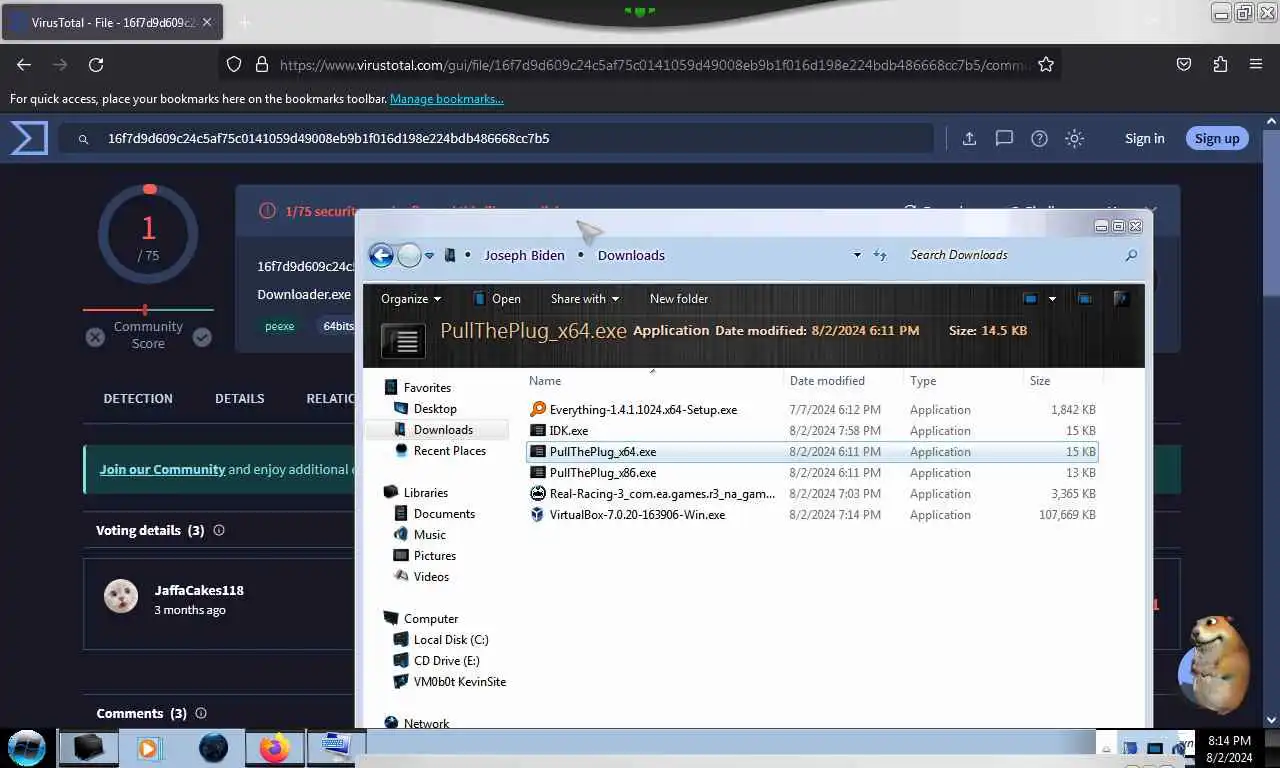Focus the VirusTotal hash search field

[495, 138]
